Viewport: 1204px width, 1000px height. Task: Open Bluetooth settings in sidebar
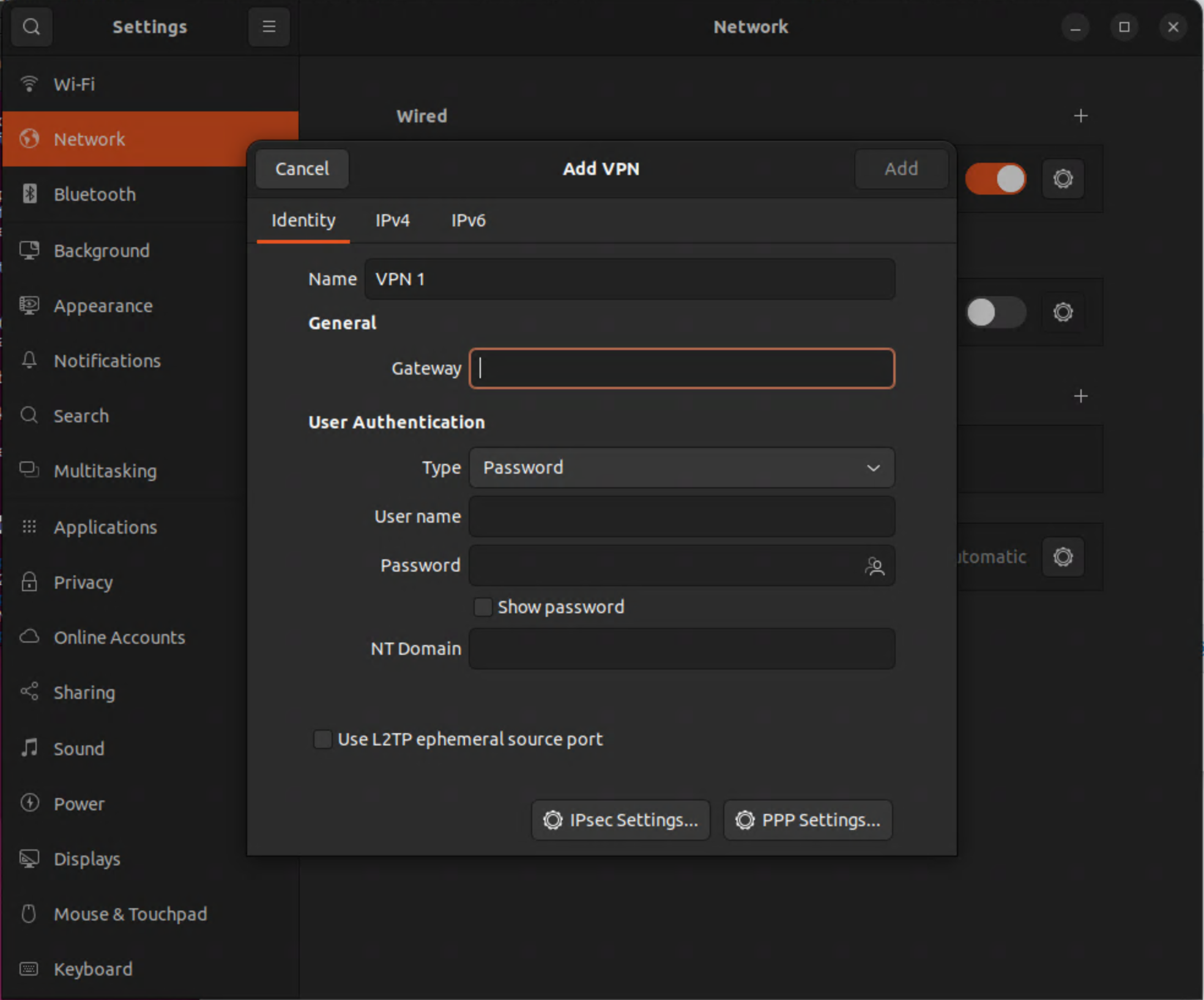(x=95, y=195)
